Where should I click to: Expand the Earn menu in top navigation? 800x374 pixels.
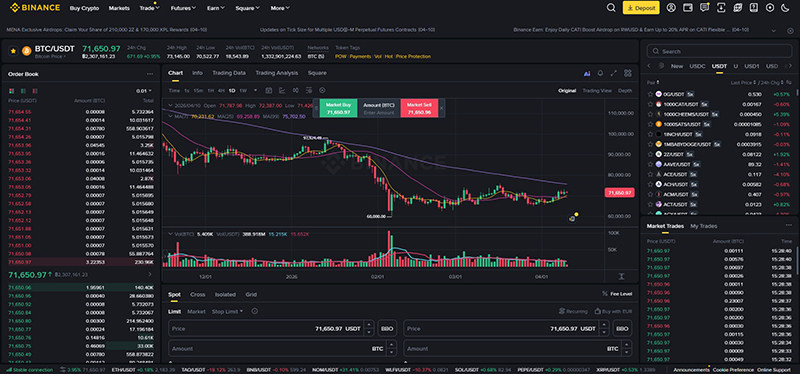pyautogui.click(x=216, y=8)
